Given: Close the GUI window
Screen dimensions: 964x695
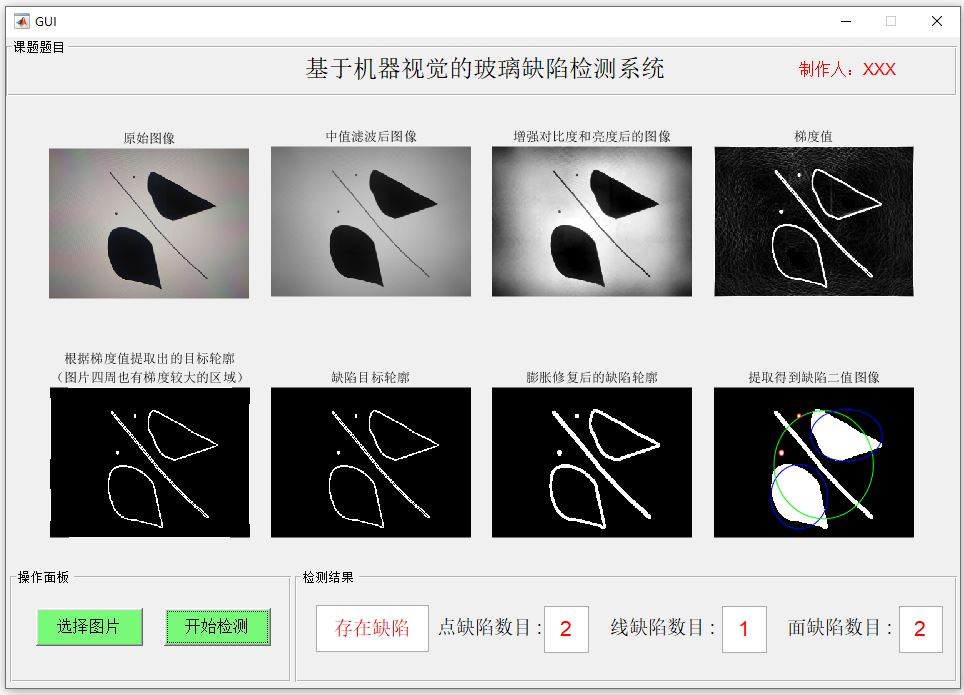Looking at the screenshot, I should tap(936, 22).
